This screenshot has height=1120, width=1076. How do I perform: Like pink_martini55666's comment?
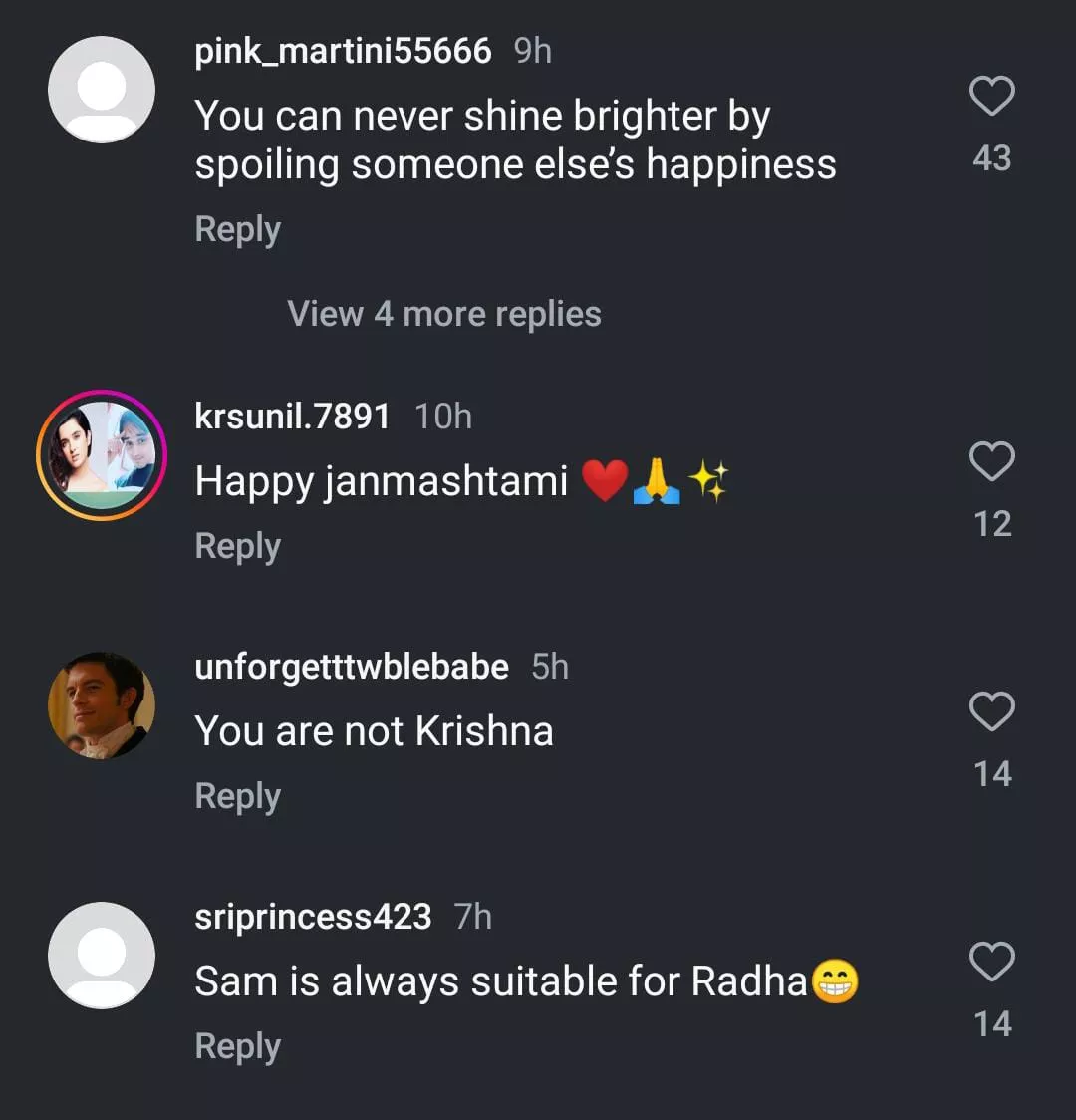tap(991, 97)
